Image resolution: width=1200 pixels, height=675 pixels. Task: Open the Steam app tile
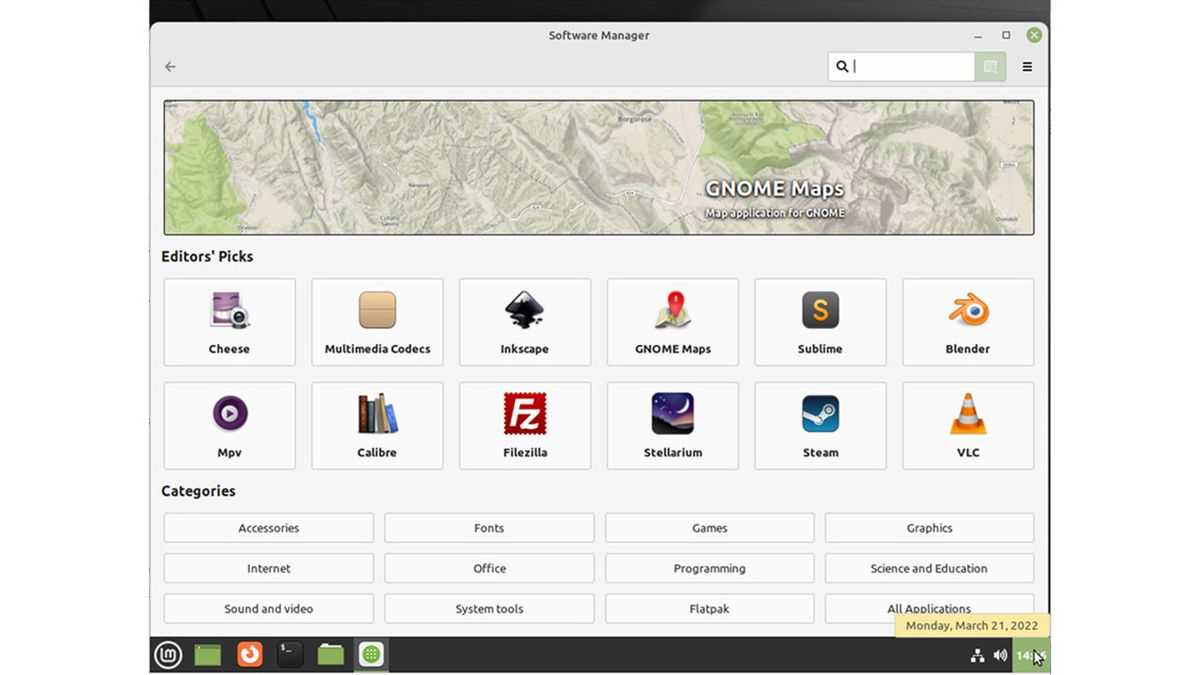tap(820, 426)
